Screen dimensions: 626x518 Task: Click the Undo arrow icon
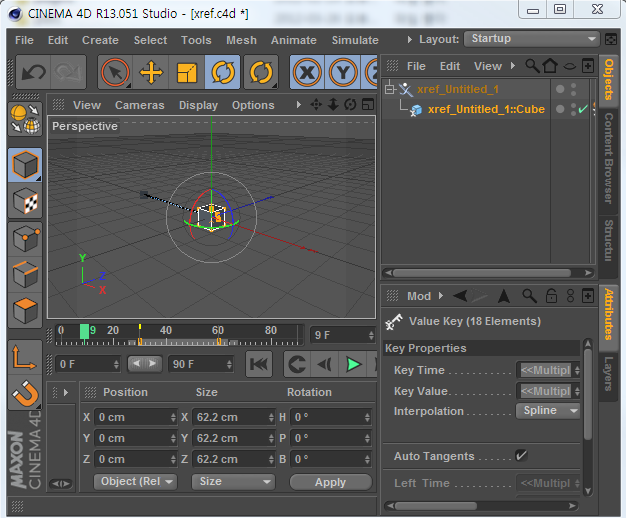34,72
